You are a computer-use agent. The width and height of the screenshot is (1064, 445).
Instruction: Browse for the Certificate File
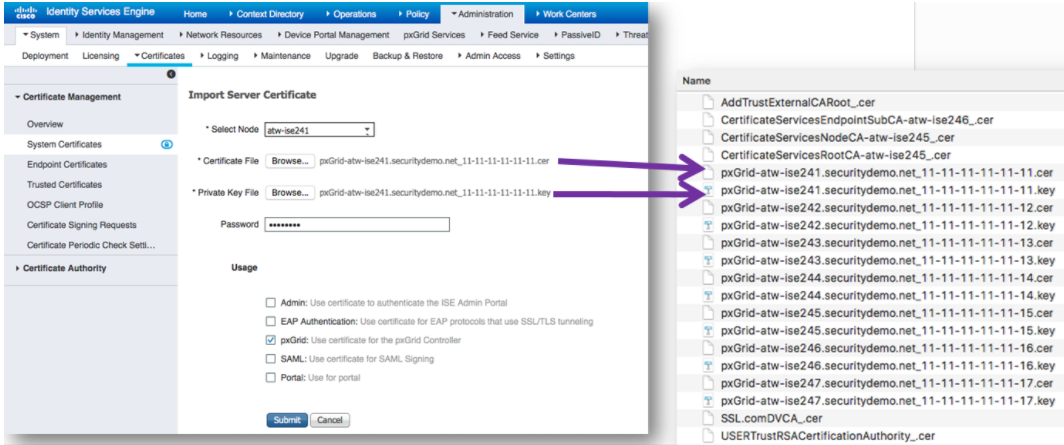pos(290,161)
